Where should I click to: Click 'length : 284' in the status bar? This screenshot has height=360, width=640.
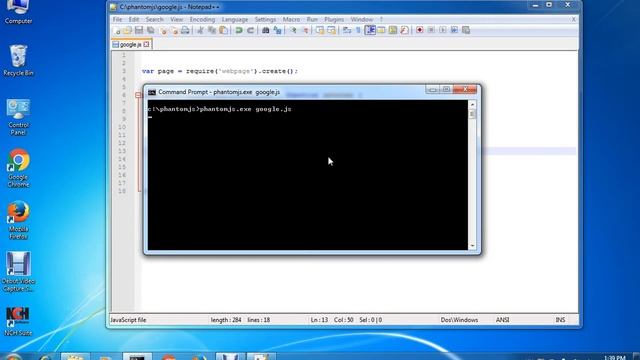226,320
